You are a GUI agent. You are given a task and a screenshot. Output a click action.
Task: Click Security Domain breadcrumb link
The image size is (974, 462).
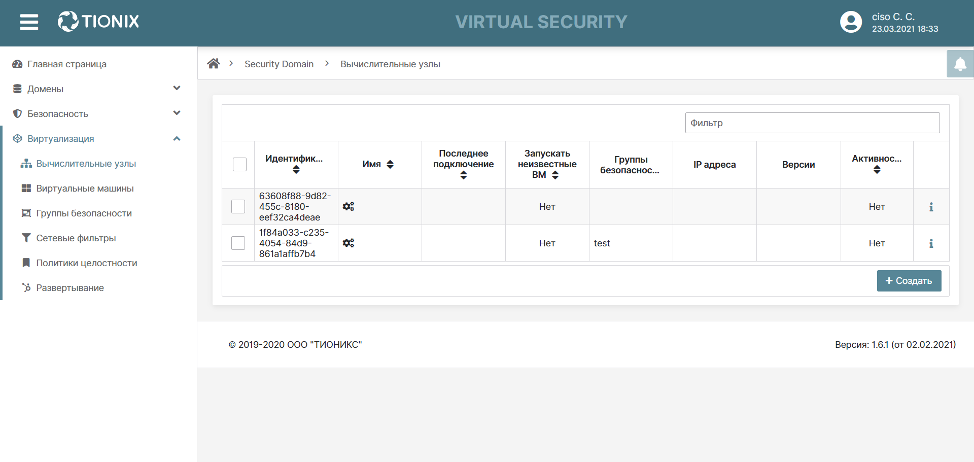[x=278, y=64]
